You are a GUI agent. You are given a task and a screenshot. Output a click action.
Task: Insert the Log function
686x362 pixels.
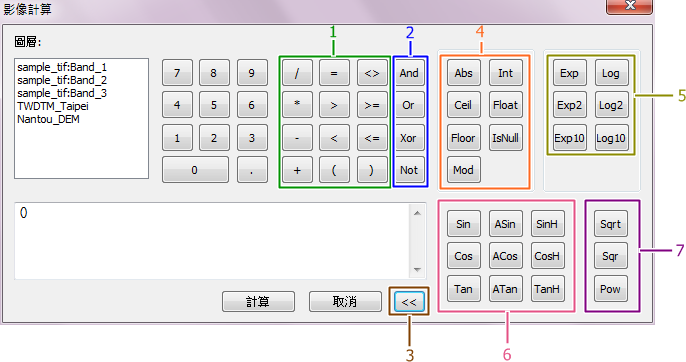click(611, 73)
